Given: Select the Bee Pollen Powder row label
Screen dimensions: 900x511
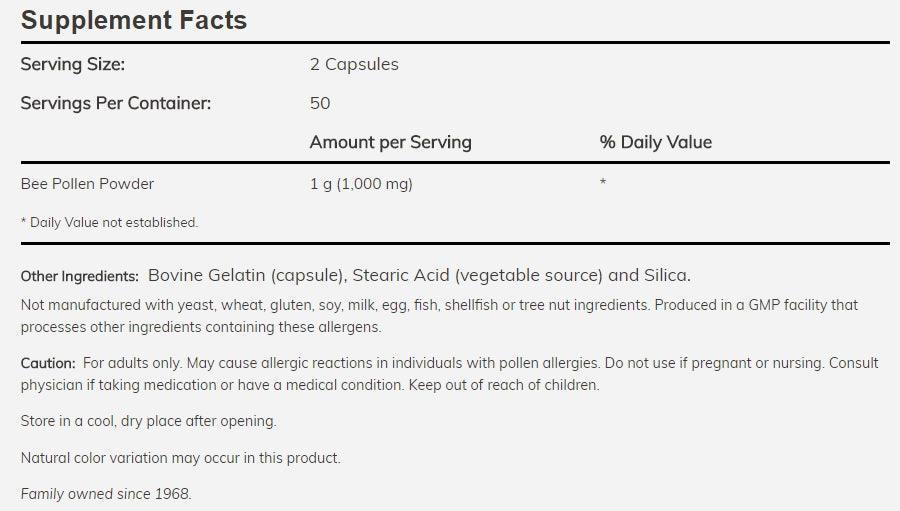Looking at the screenshot, I should click(x=88, y=184).
